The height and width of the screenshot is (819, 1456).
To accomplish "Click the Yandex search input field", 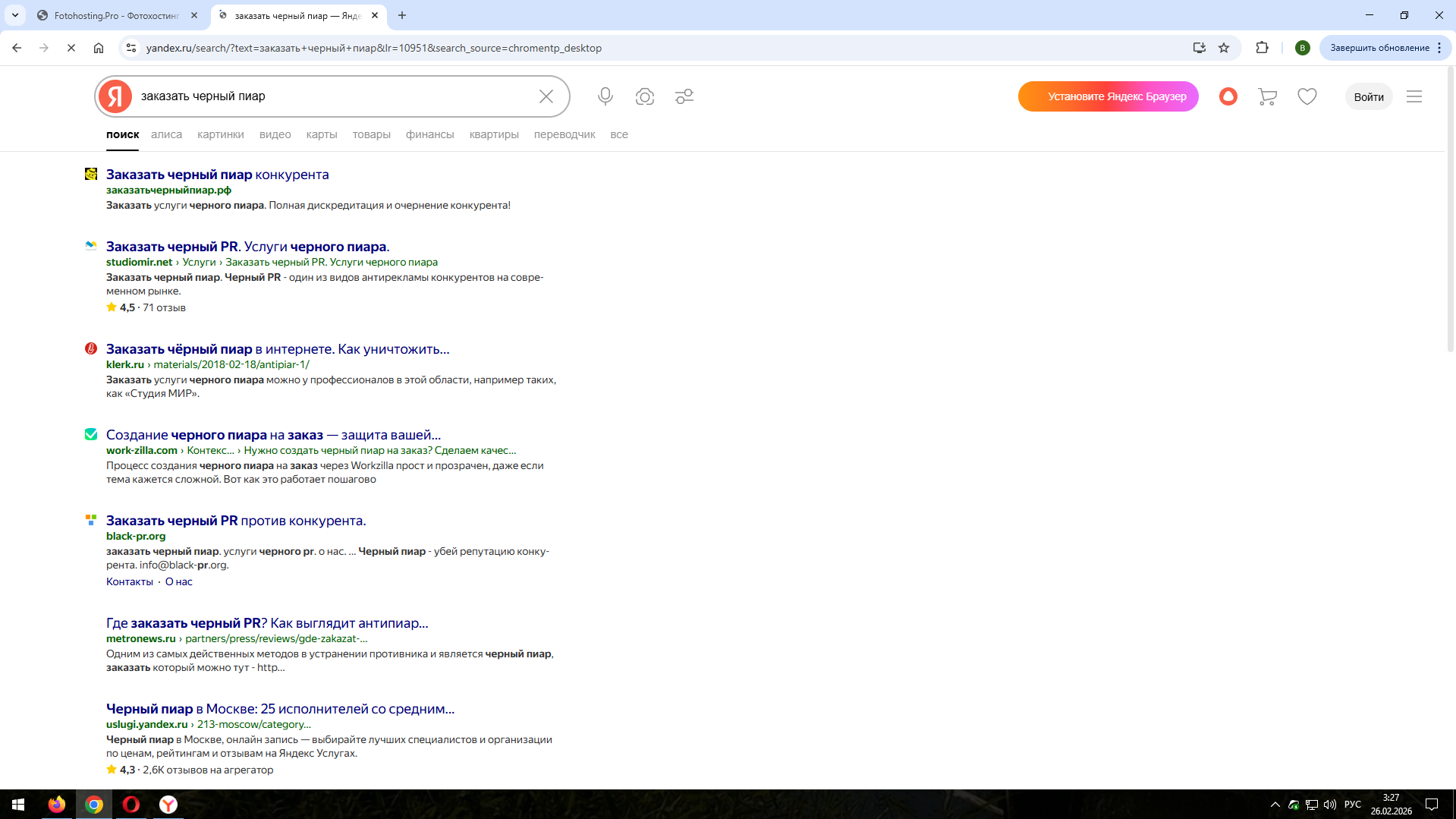I will [334, 96].
